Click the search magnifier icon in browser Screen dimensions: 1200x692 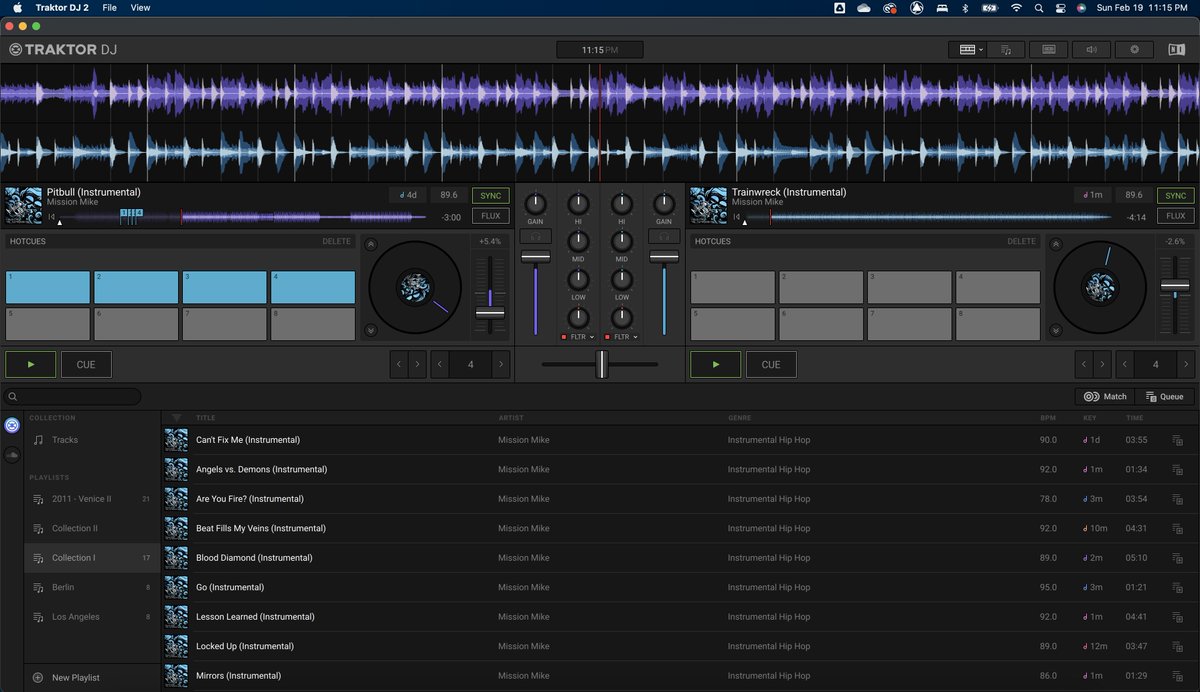13,397
